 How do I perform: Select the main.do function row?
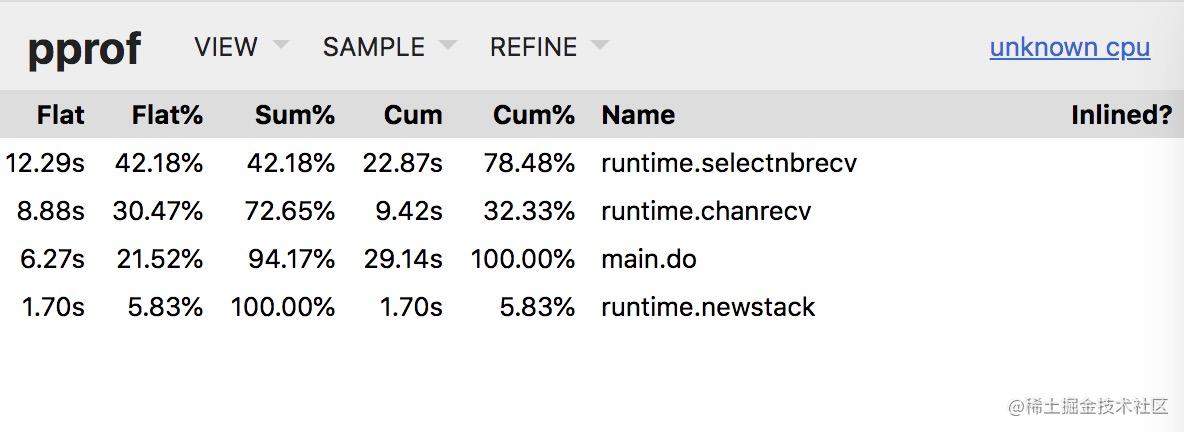pos(592,259)
